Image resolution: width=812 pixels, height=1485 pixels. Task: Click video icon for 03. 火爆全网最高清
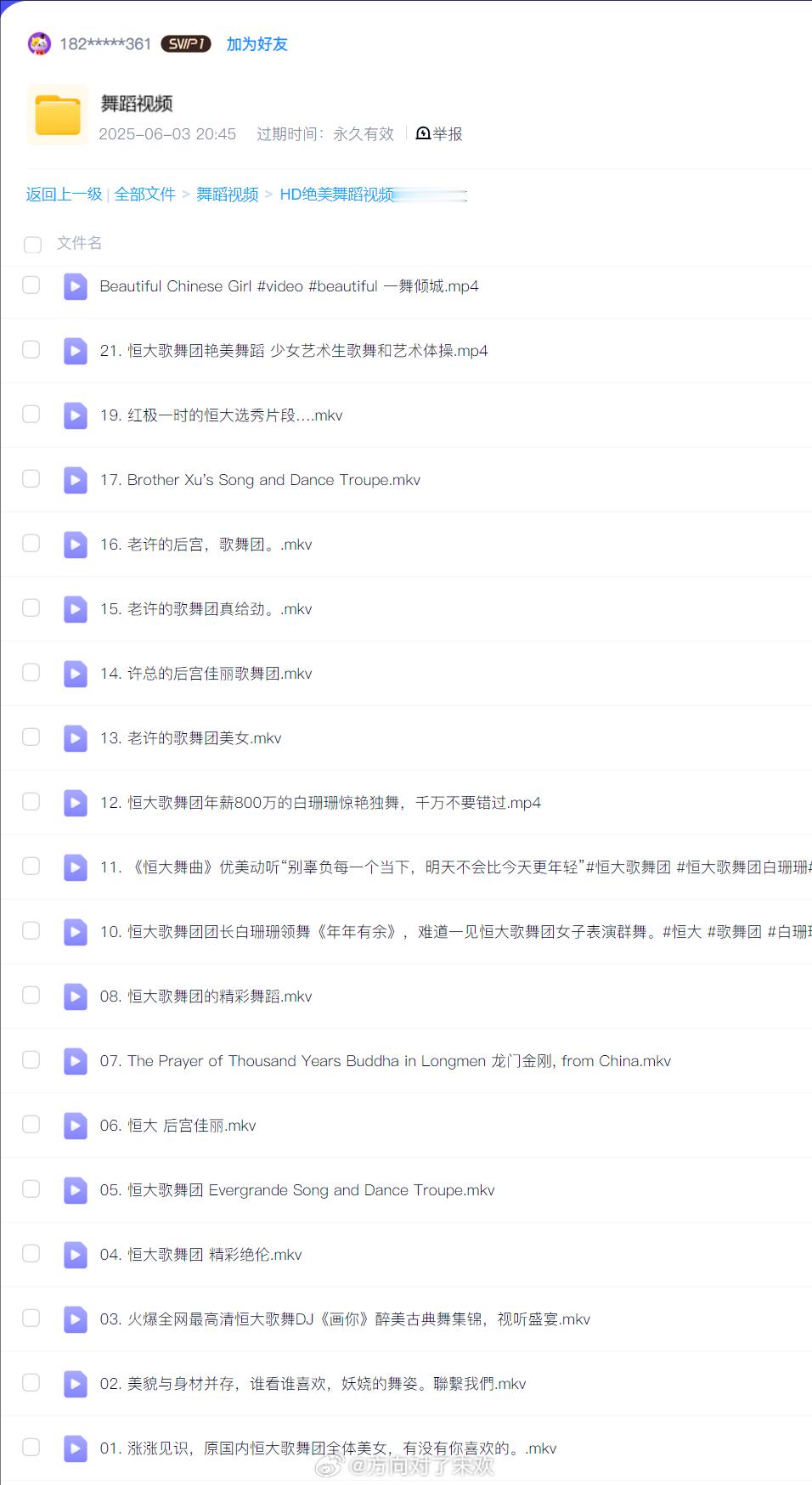[76, 1319]
